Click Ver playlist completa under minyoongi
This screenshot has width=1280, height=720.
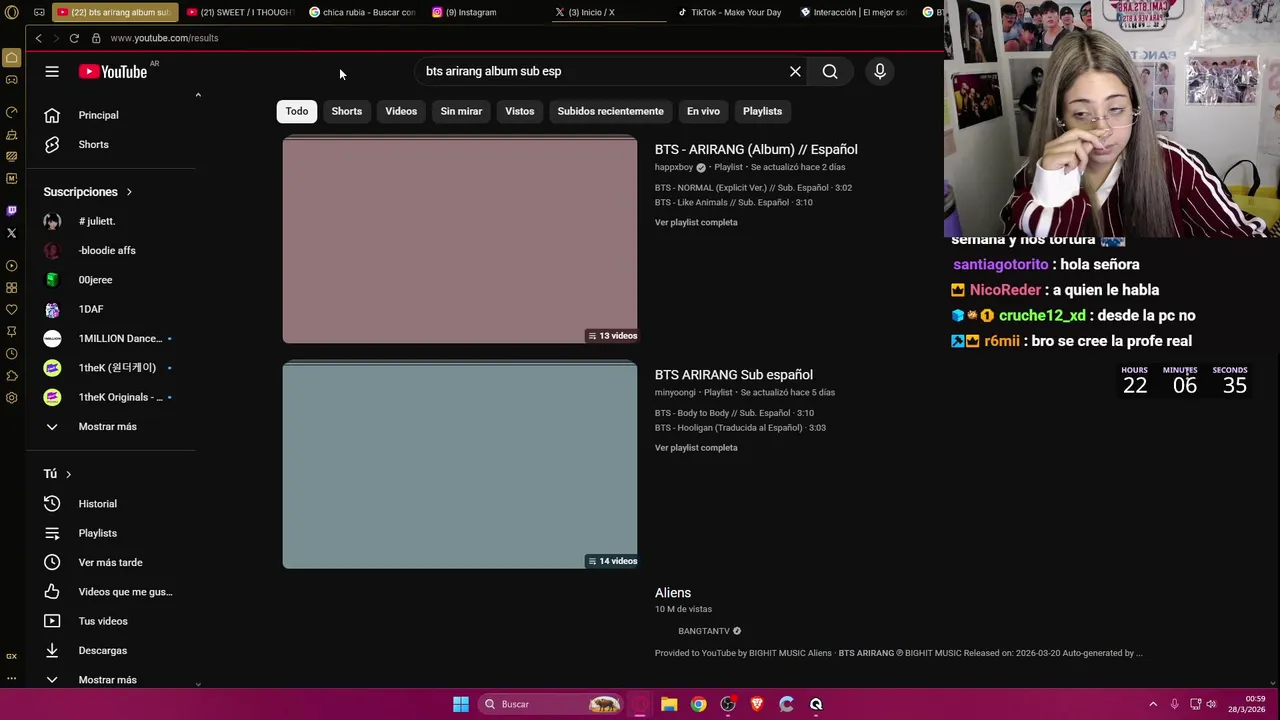pyautogui.click(x=696, y=447)
